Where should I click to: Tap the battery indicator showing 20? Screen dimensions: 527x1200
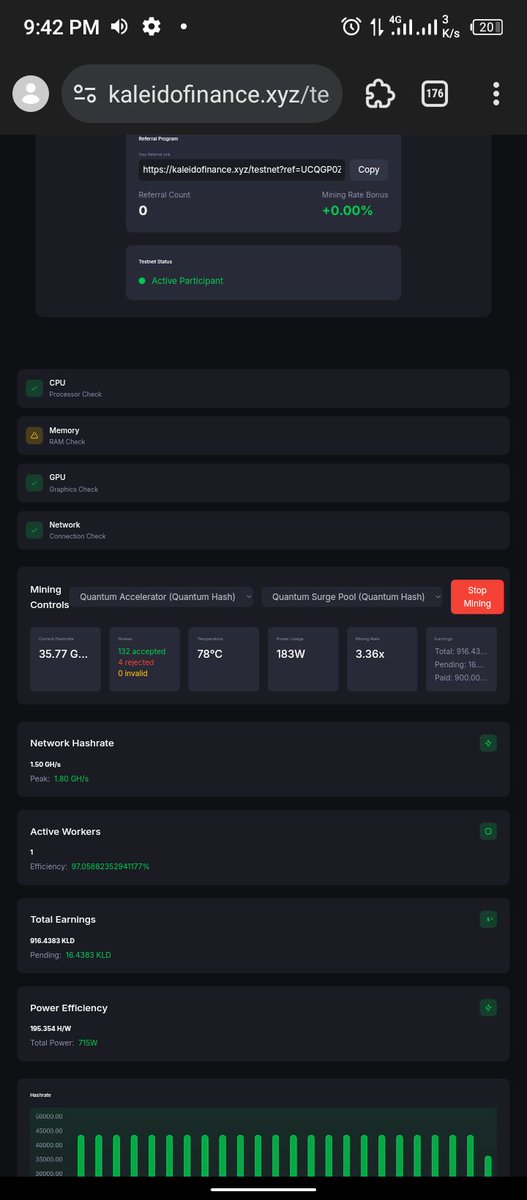487,27
